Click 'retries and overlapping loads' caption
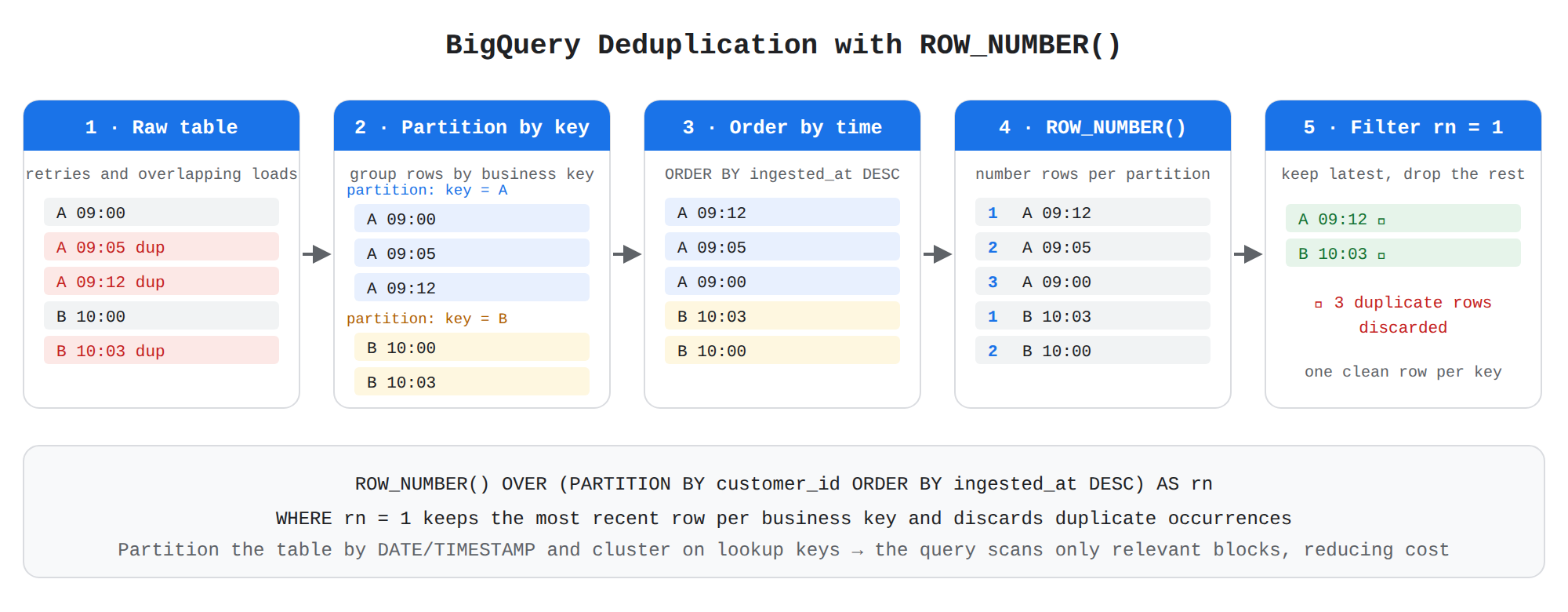Image resolution: width=1568 pixels, height=612 pixels. click(162, 173)
